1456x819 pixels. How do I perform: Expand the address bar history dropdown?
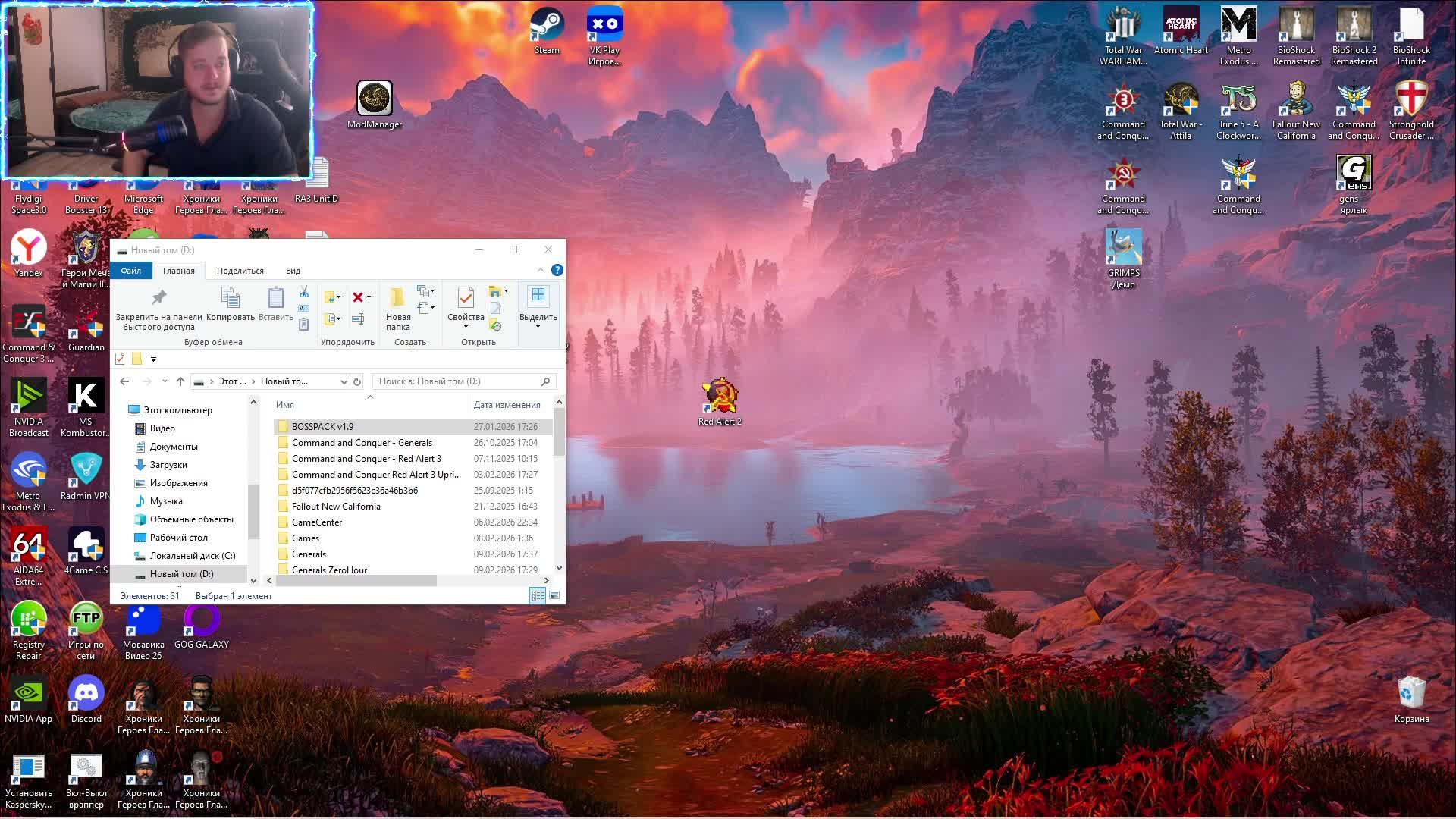click(344, 381)
